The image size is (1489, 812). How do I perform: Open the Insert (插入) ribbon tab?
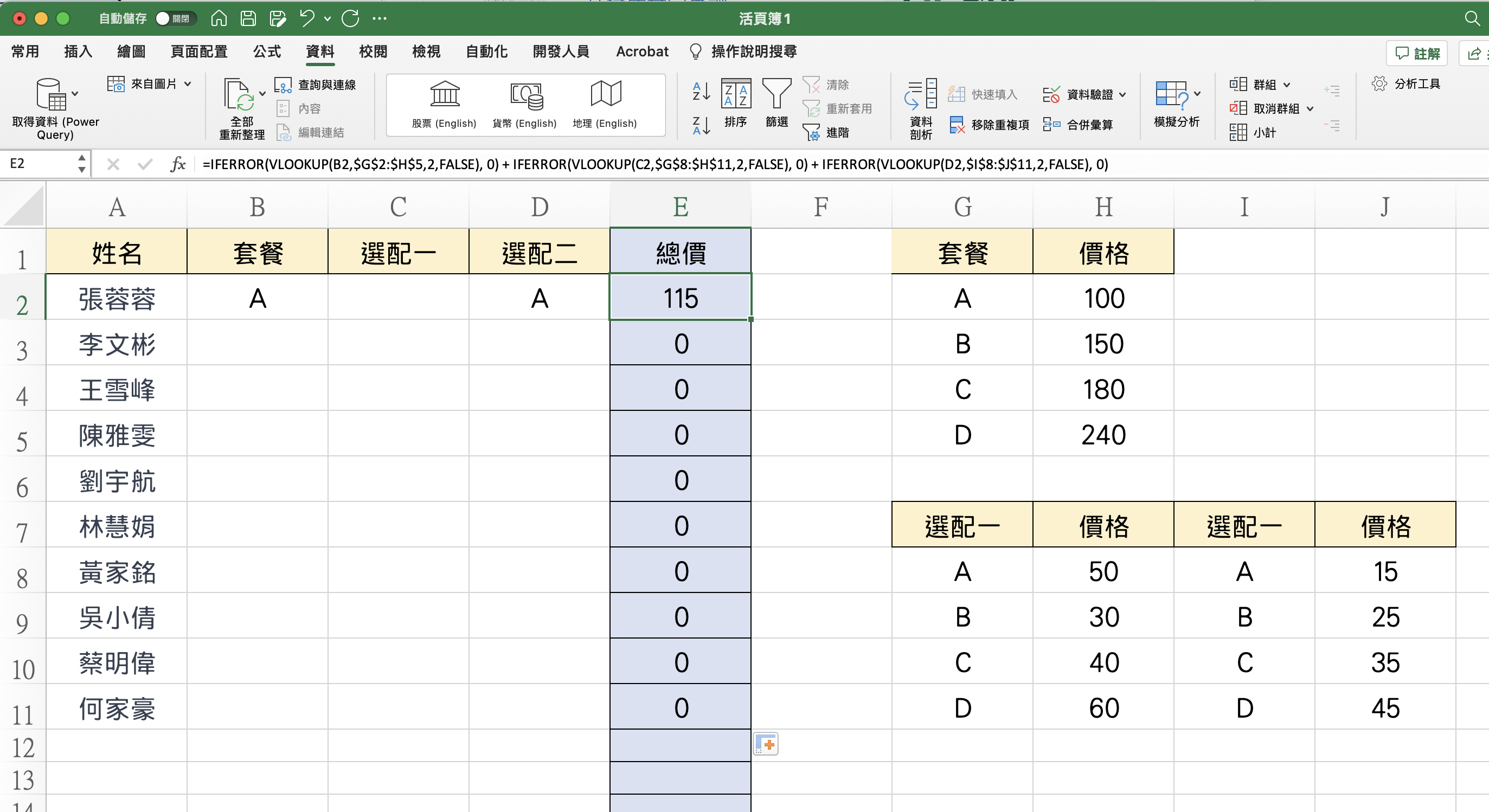pos(78,51)
